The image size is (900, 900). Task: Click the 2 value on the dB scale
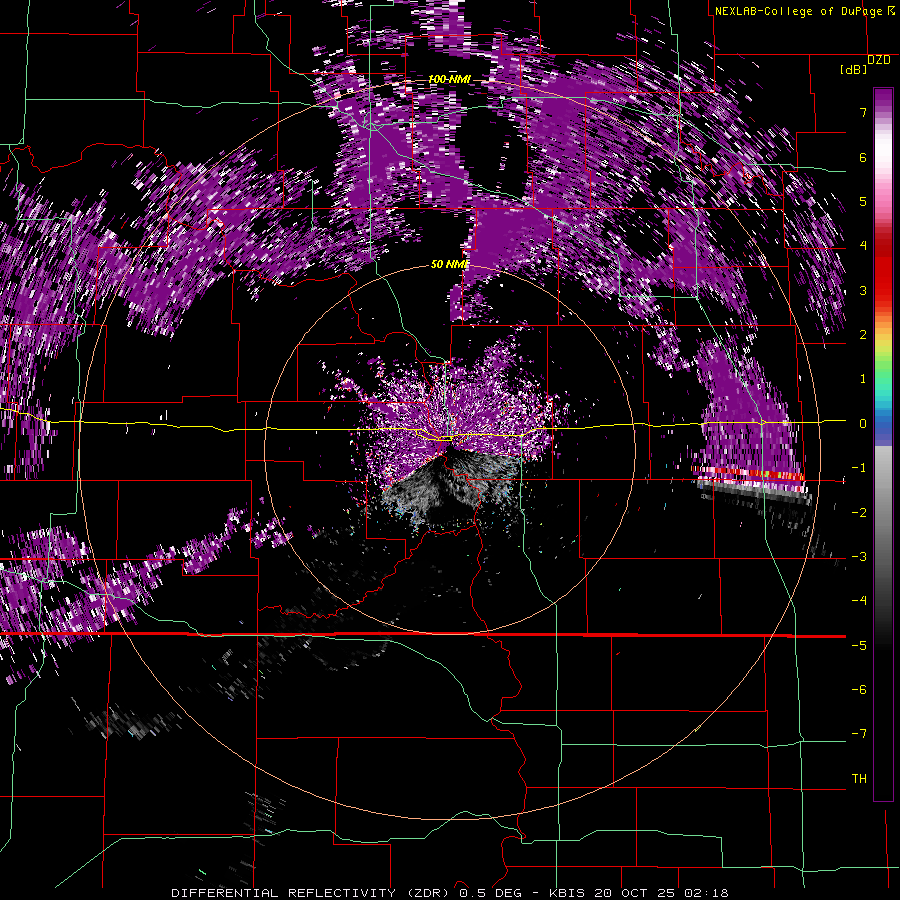863,335
